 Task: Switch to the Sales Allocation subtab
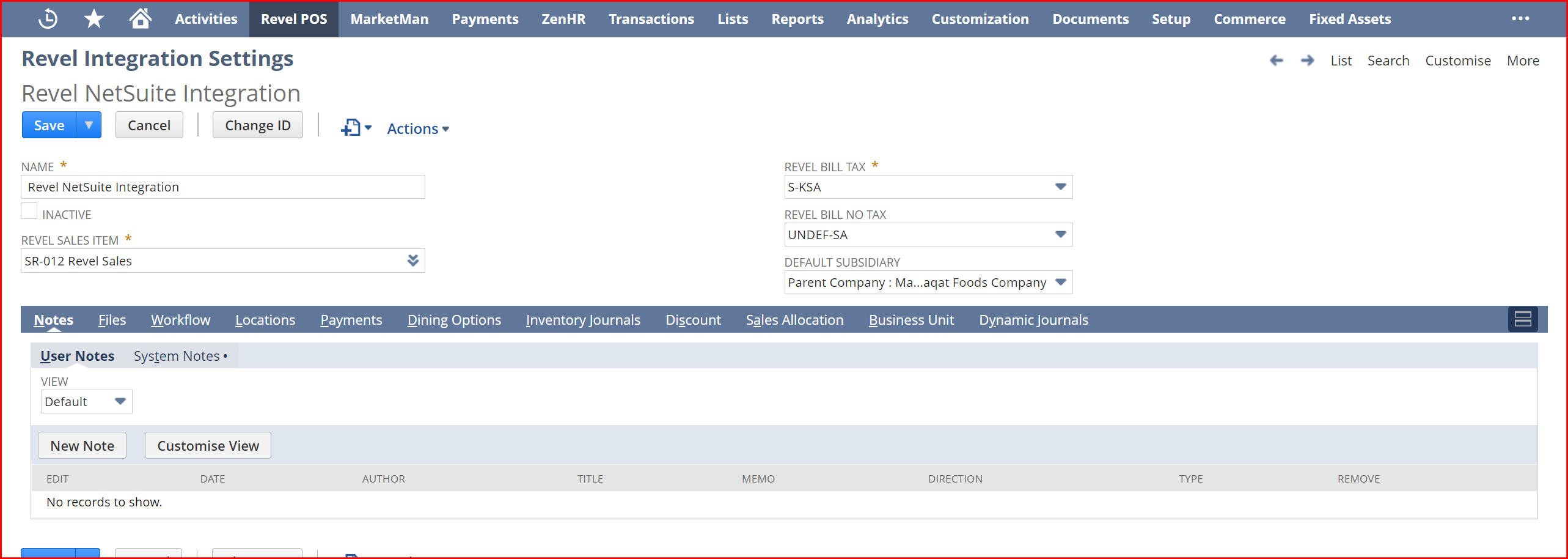[x=794, y=320]
